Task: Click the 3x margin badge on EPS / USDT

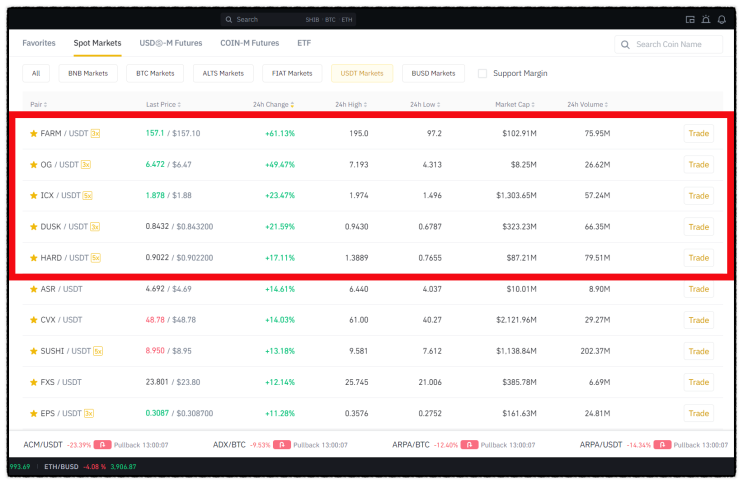Action: point(89,413)
